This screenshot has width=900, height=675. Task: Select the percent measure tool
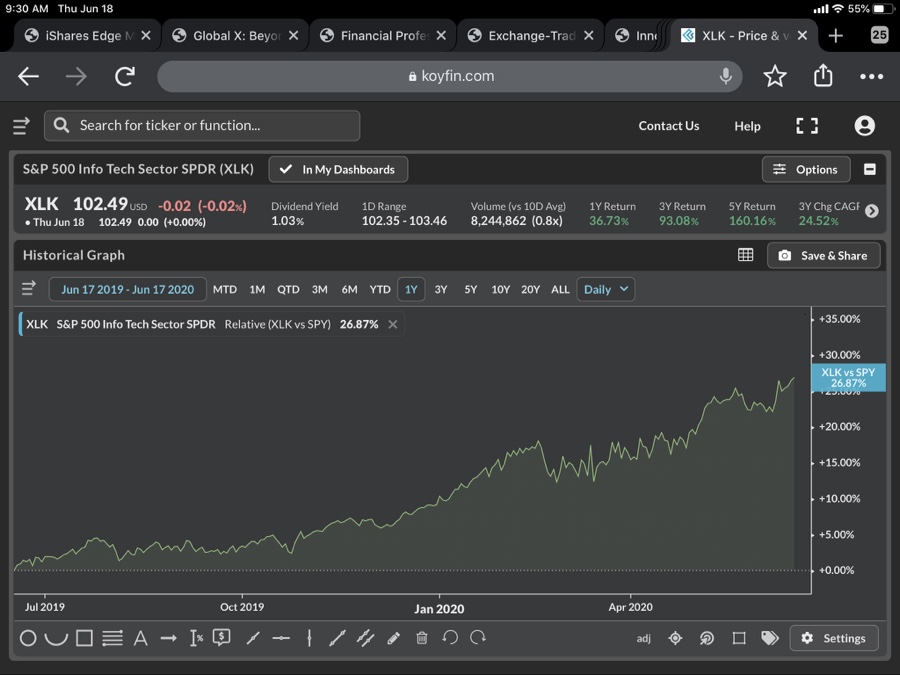196,638
